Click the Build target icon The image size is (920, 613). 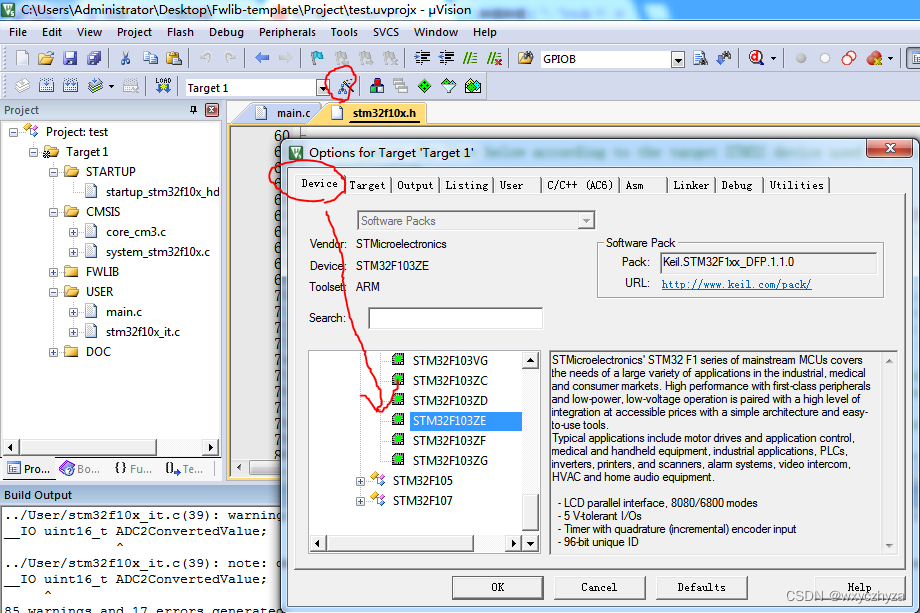(46, 86)
